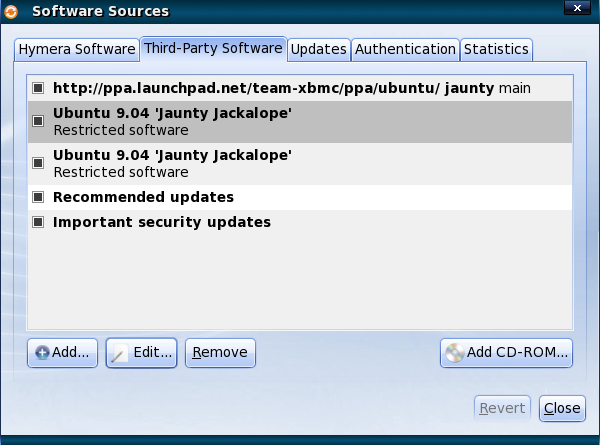Click the plus icon on the Add button
Screen dimensions: 600x445
42,352
